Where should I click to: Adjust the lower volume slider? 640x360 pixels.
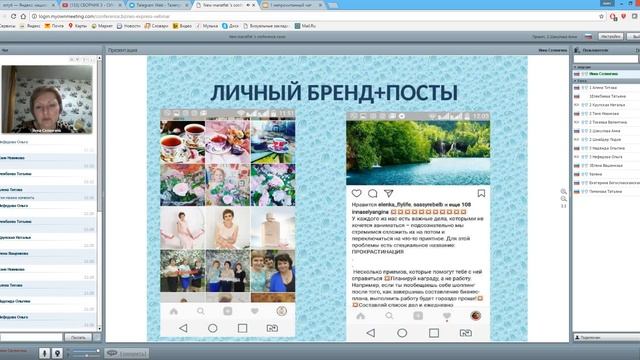pos(87,356)
